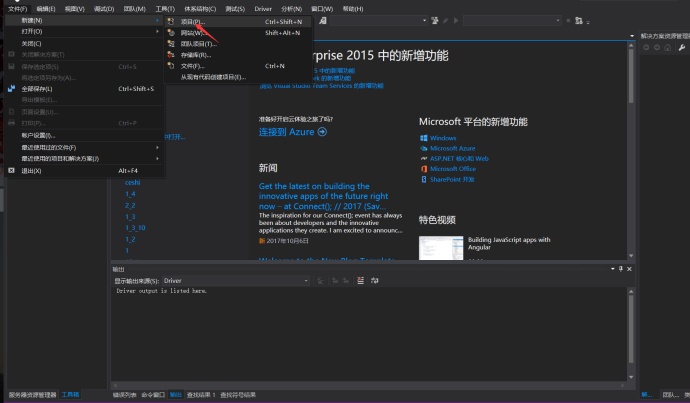Image resolution: width=690 pixels, height=403 pixels.
Task: Expand the Open (打开) submenu arrow
Action: (x=157, y=32)
